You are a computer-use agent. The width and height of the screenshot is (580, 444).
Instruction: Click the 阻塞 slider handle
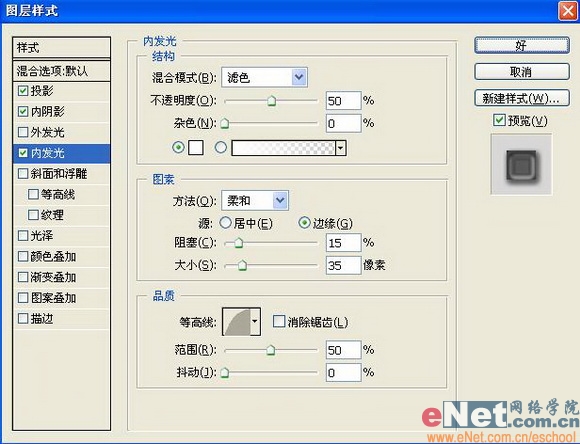[239, 243]
